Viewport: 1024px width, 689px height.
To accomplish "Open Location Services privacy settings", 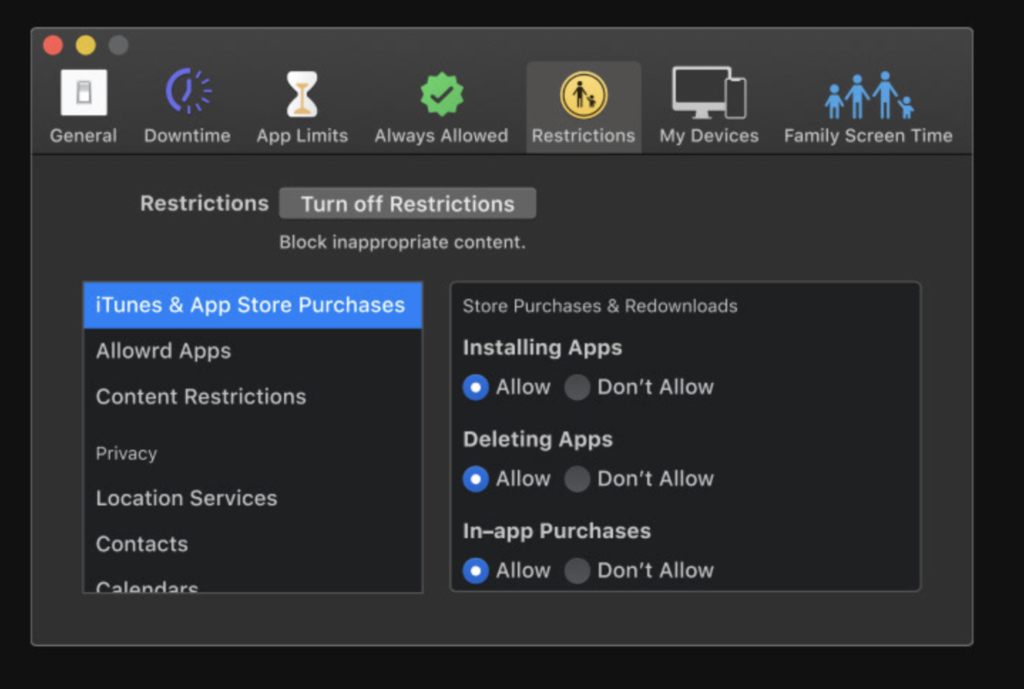I will pos(186,498).
